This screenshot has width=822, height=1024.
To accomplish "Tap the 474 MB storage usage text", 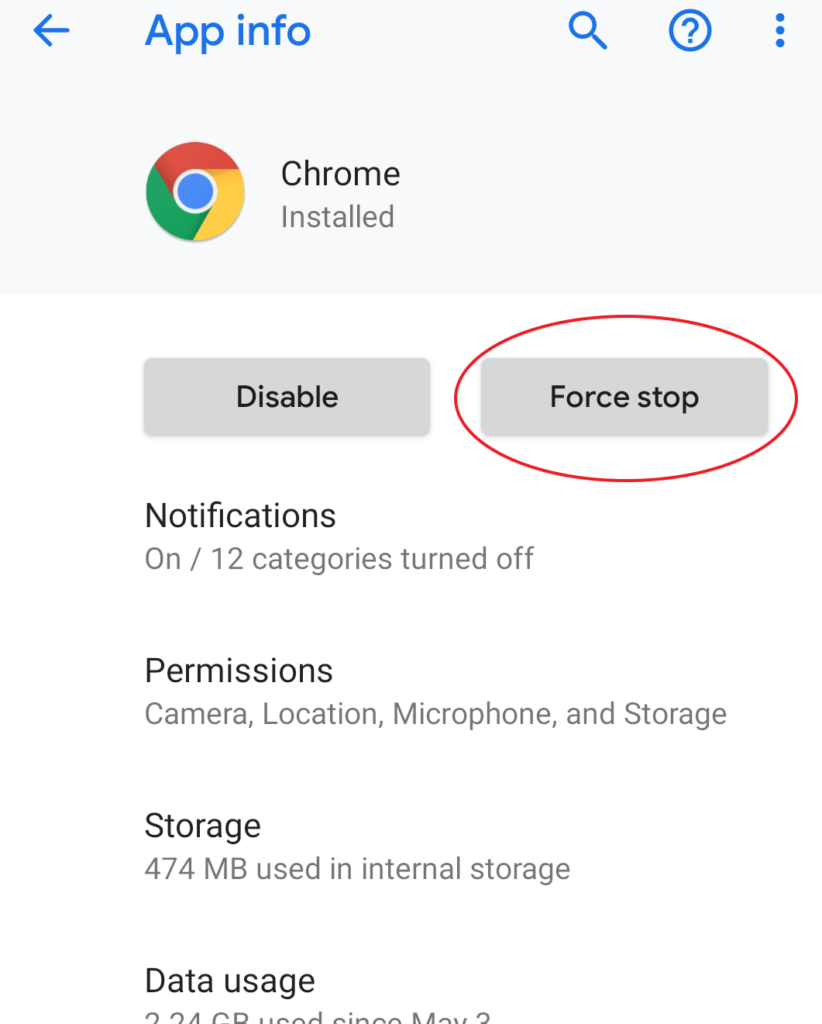I will [358, 869].
